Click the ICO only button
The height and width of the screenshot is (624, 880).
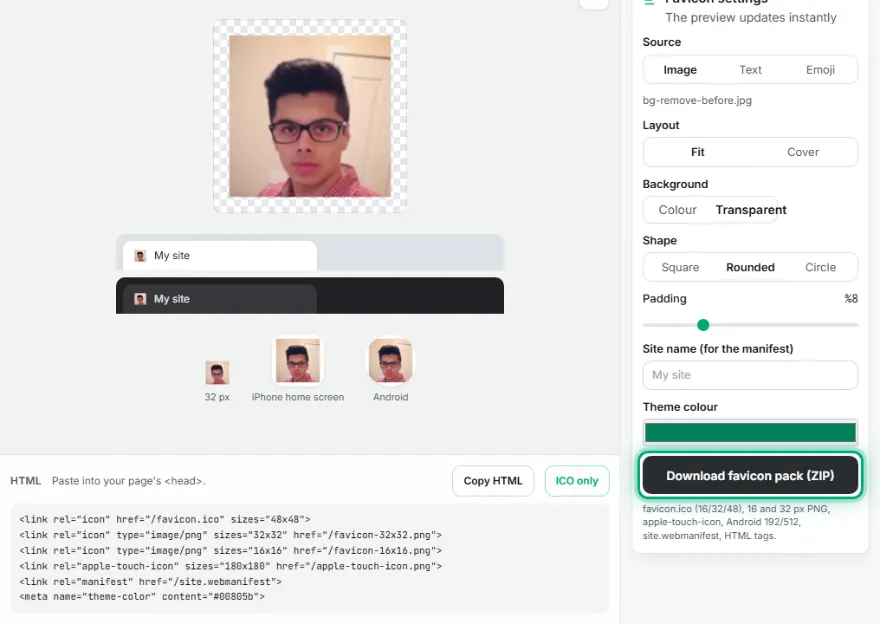pos(577,481)
